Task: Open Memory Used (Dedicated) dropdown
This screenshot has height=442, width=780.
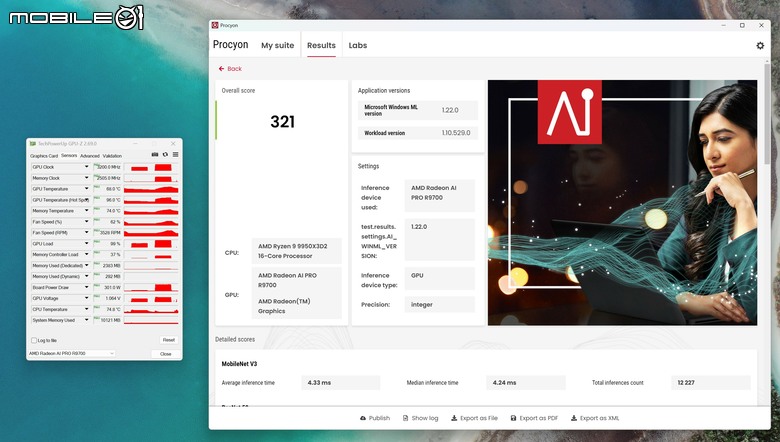Action: click(x=86, y=265)
